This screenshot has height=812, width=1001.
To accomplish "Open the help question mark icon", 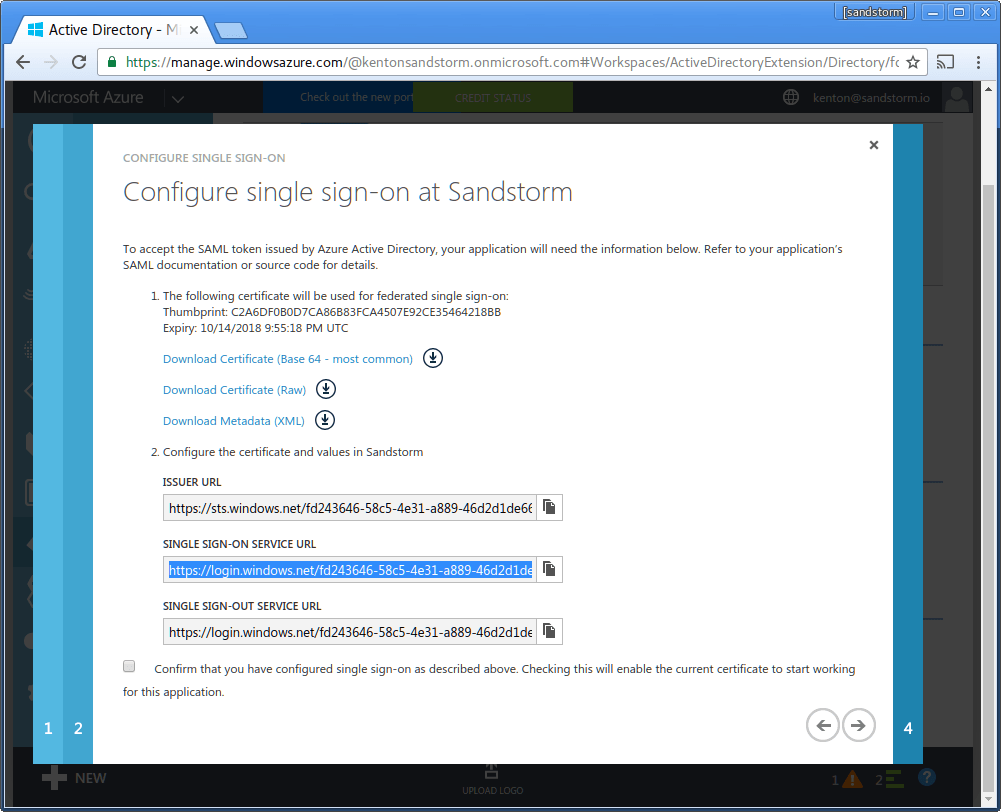I will pyautogui.click(x=927, y=777).
